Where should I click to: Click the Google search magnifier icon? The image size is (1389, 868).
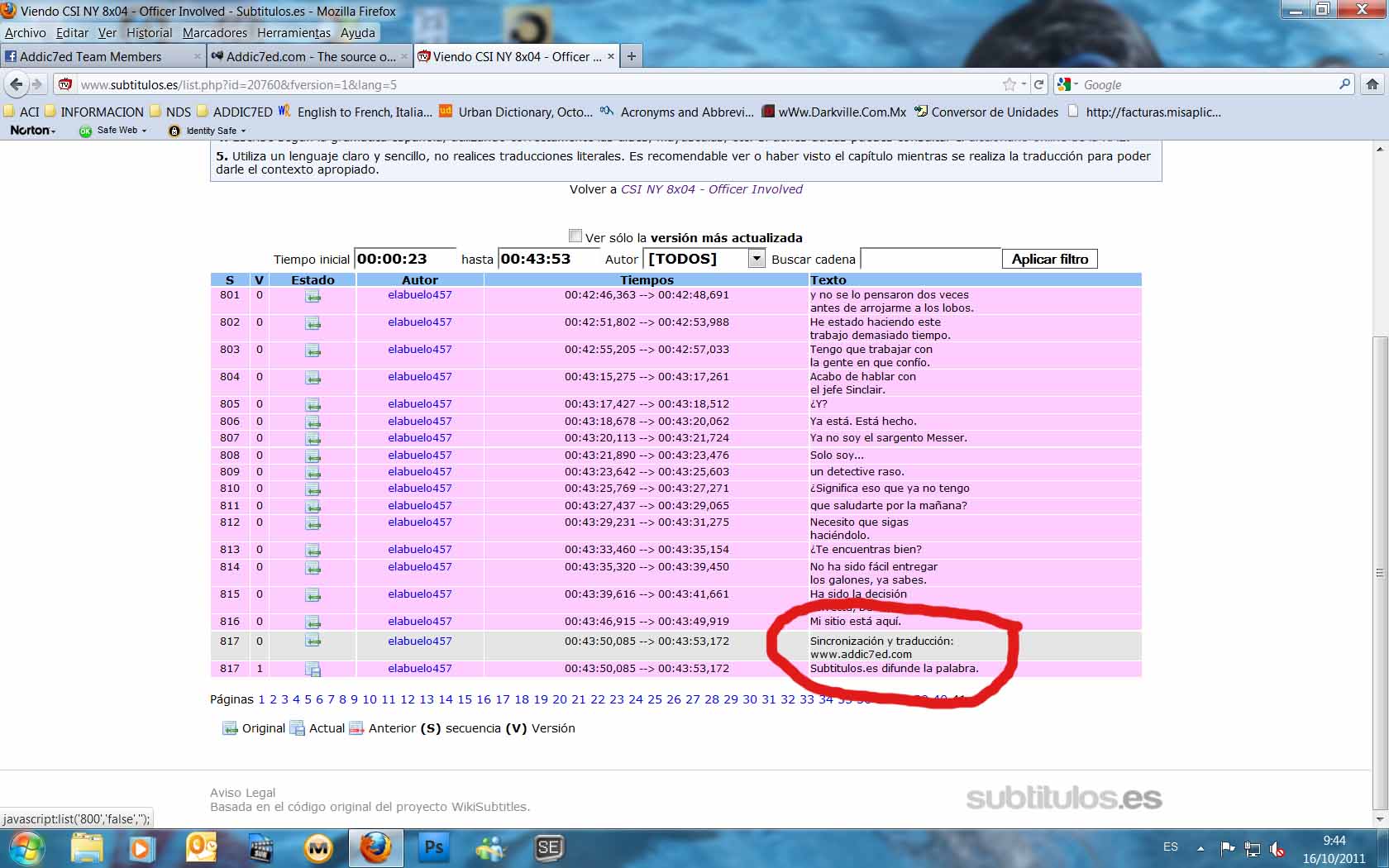1344,84
